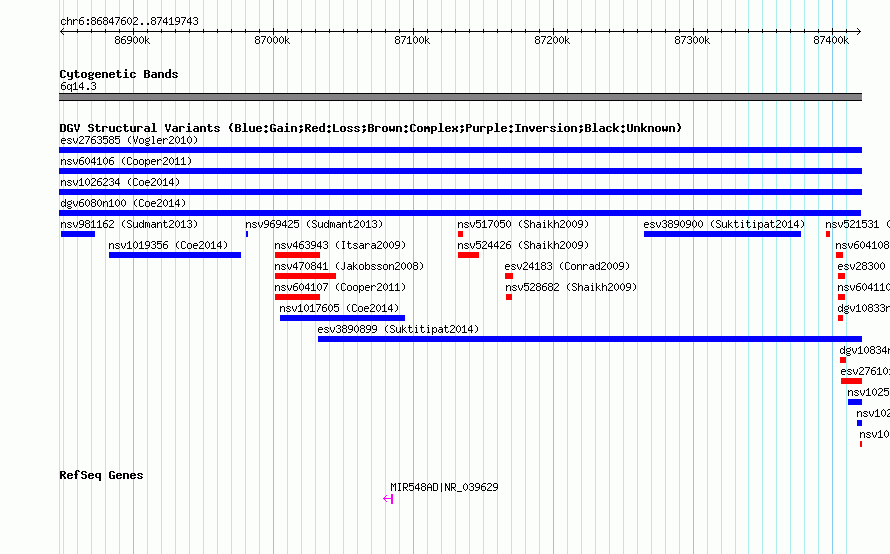Open the nsv604107 (Cooper2011) label
The height and width of the screenshot is (554, 890).
pos(340,287)
